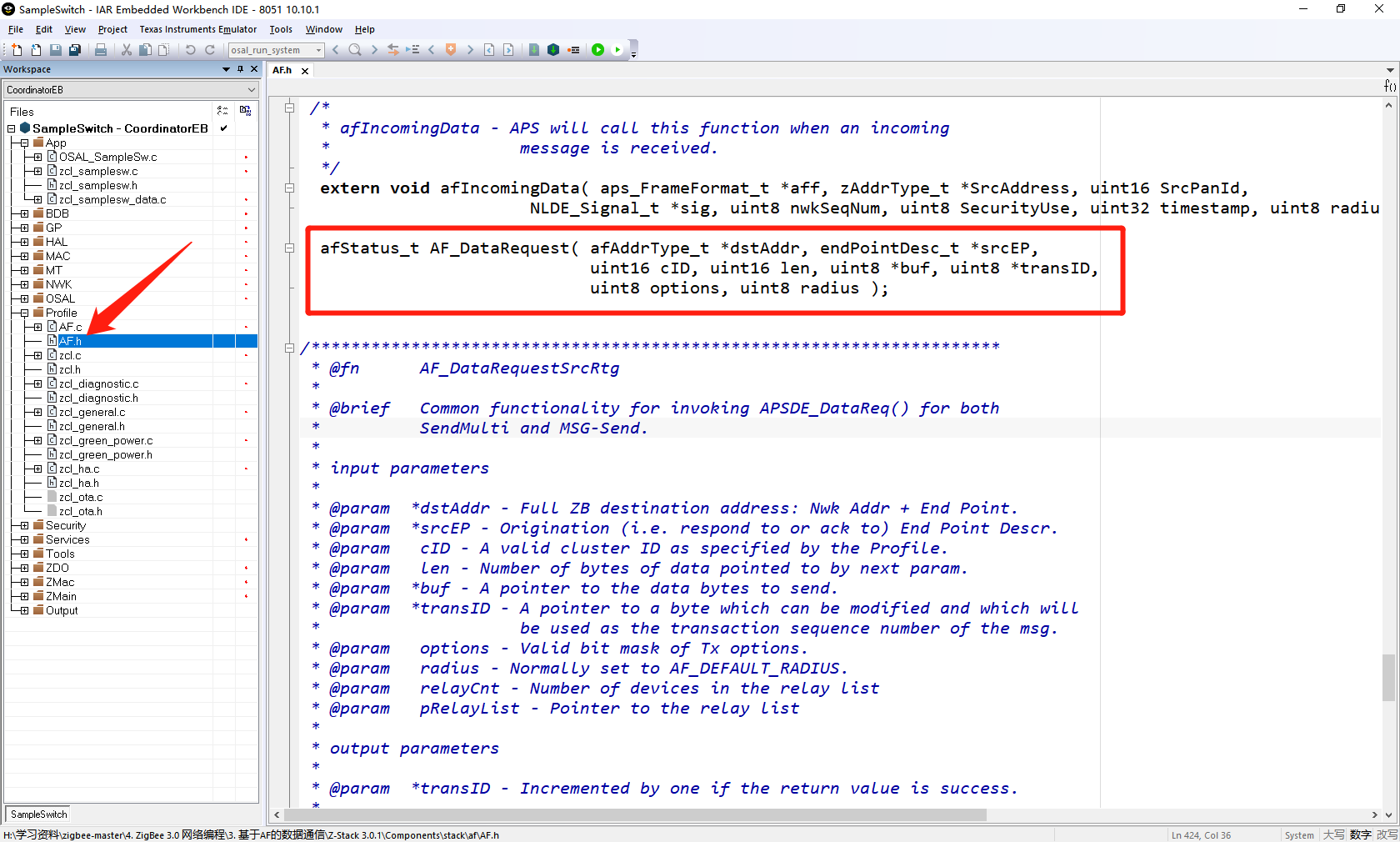
Task: Click the Save All toolbar icon
Action: click(74, 50)
